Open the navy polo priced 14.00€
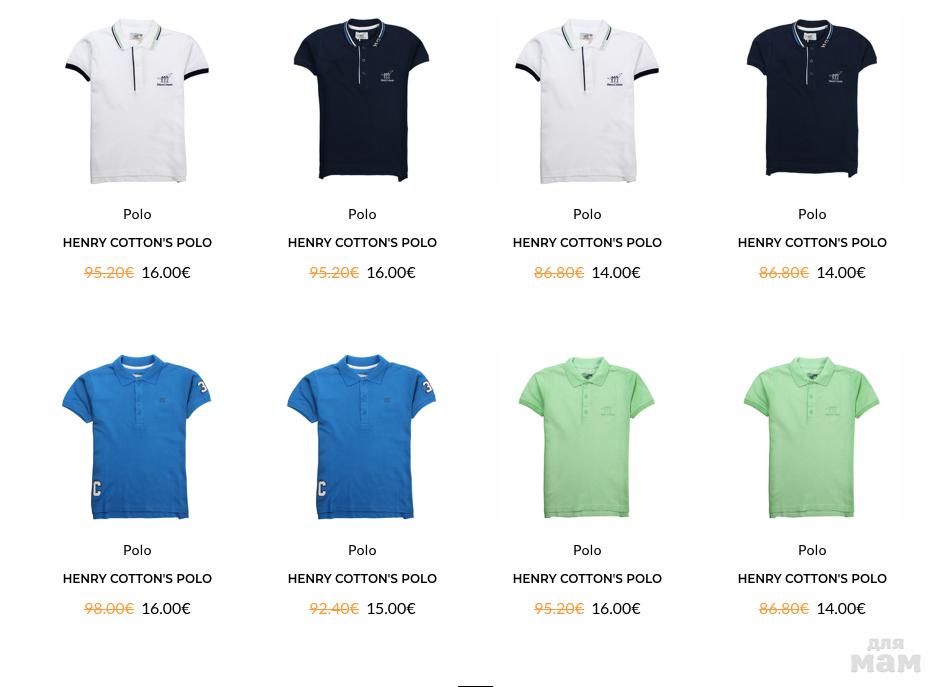936x687 pixels. pos(812,98)
